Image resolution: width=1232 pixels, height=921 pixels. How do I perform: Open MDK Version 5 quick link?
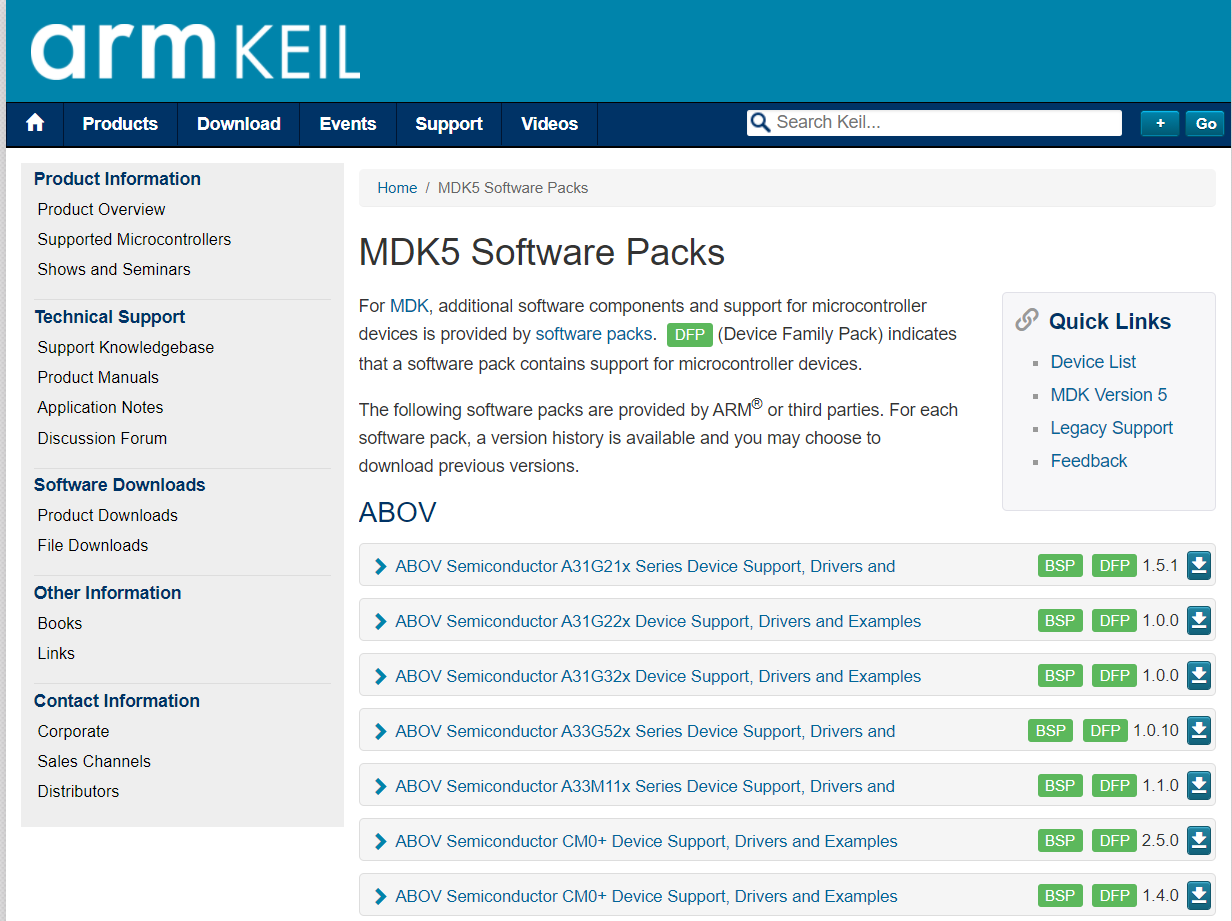click(x=1109, y=395)
